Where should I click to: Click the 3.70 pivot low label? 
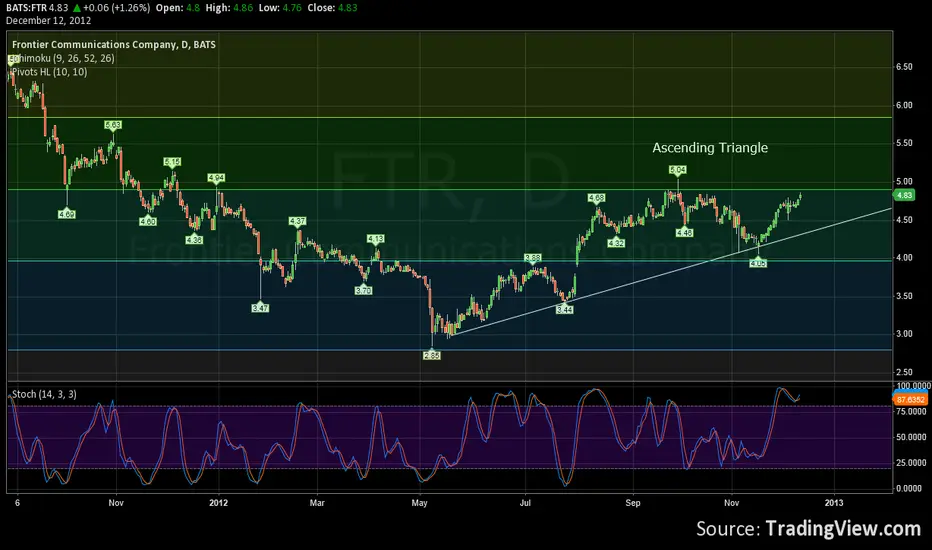pyautogui.click(x=363, y=290)
